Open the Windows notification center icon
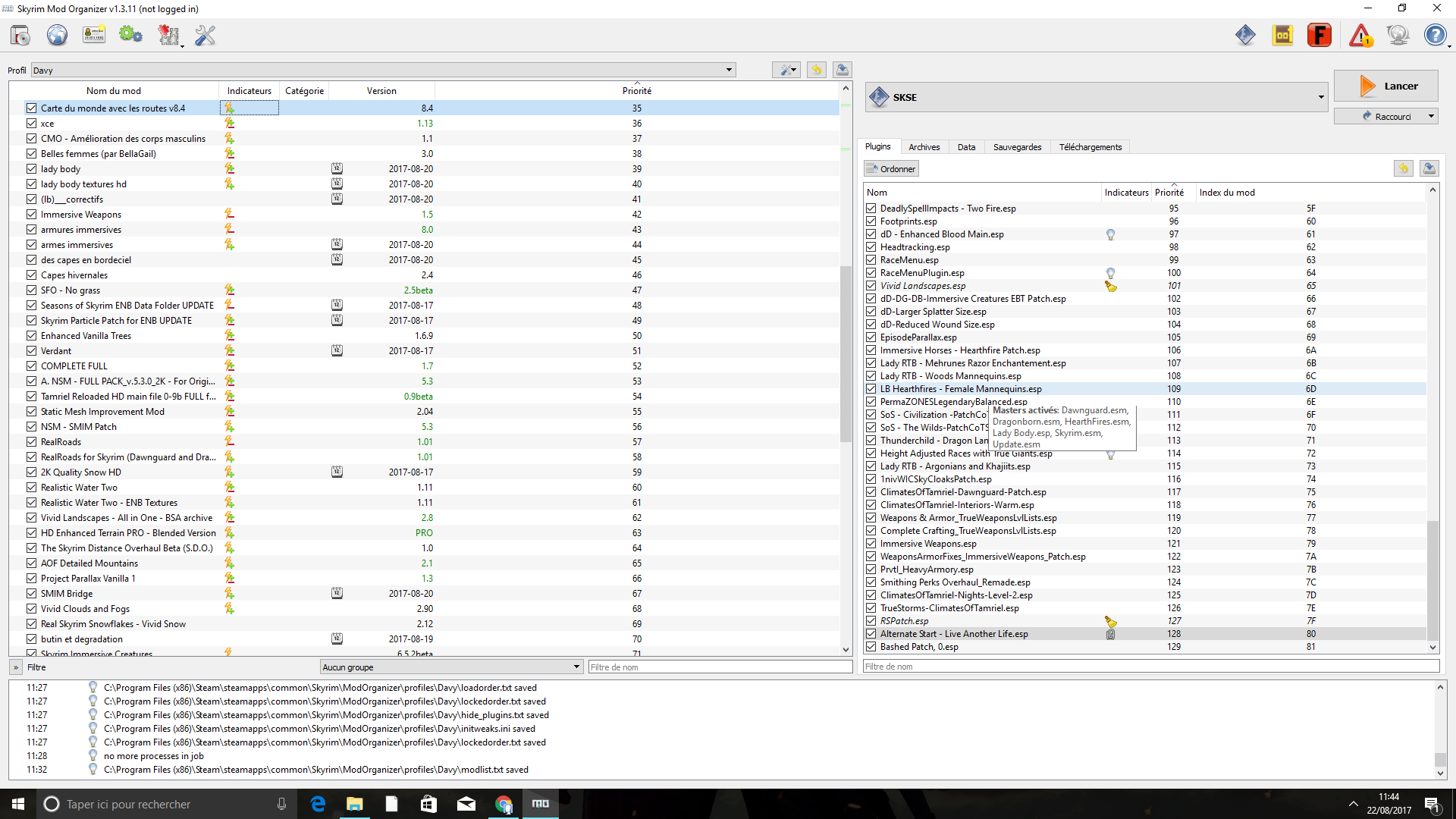The image size is (1456, 819). [x=1432, y=804]
